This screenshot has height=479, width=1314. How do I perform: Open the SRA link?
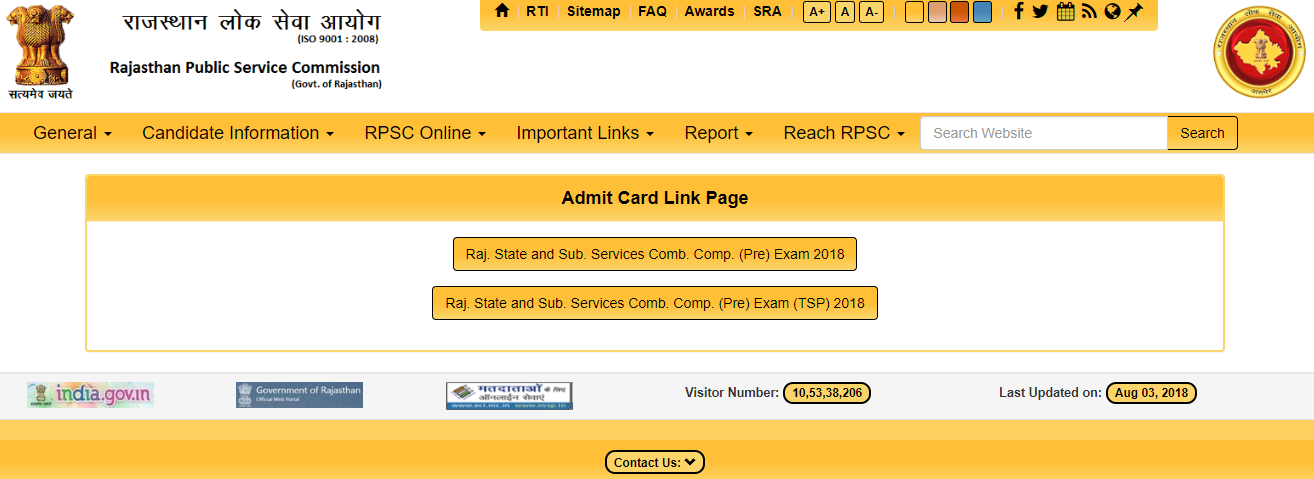(767, 11)
